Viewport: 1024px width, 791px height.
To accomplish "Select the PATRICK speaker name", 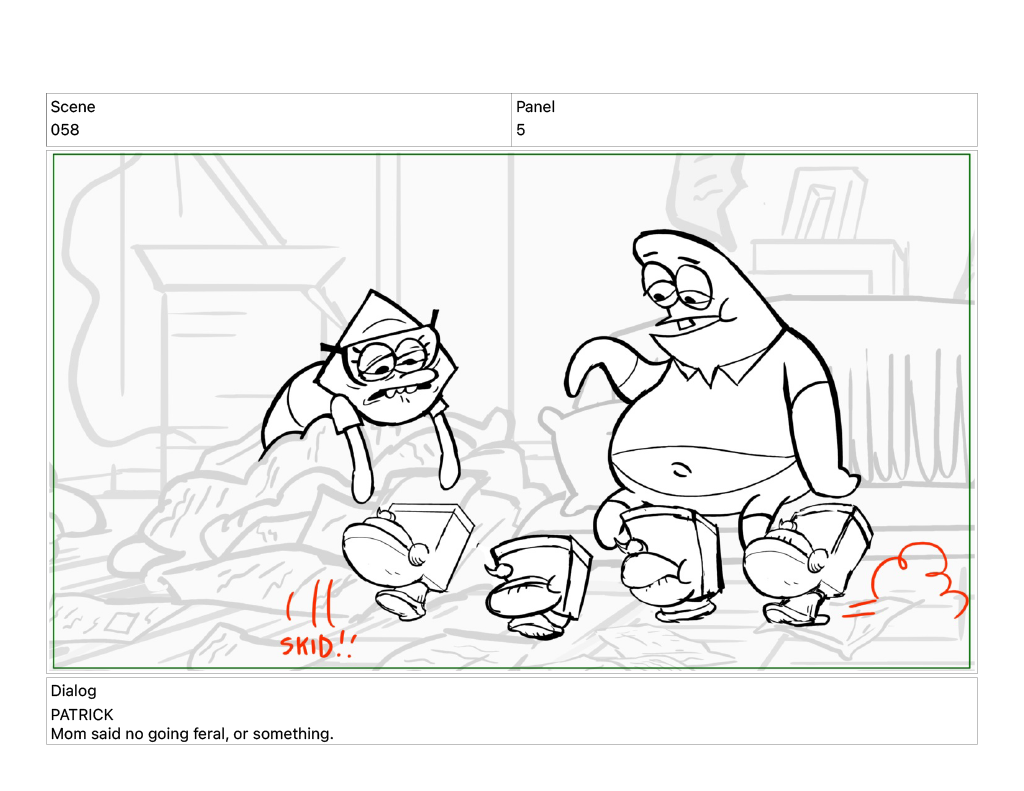I will (82, 715).
